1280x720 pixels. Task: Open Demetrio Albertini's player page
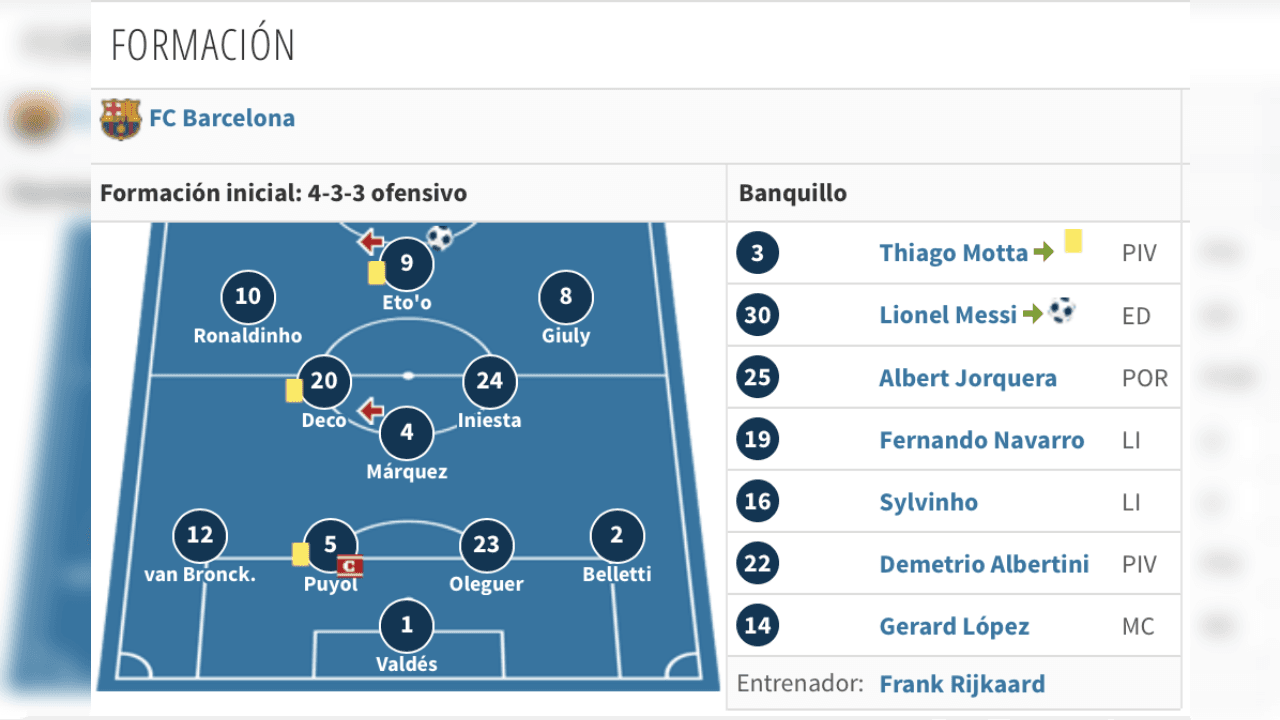click(984, 564)
